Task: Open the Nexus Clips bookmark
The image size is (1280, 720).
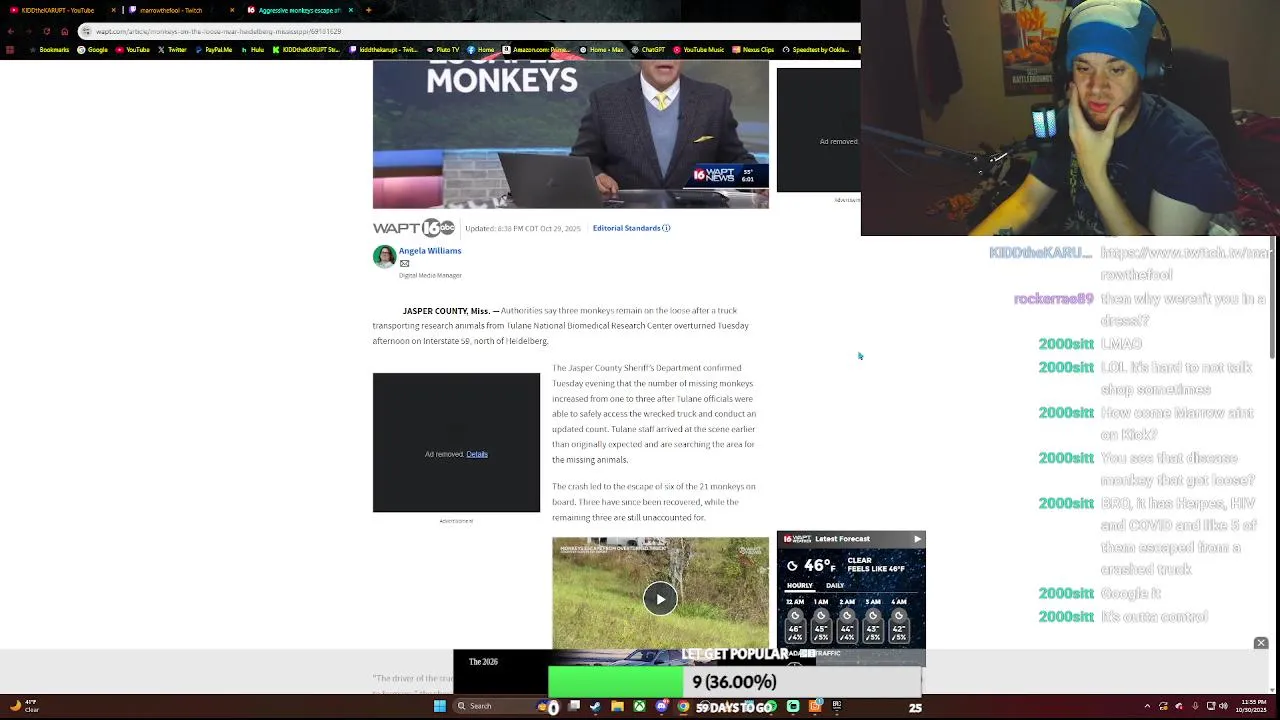Action: pyautogui.click(x=754, y=50)
